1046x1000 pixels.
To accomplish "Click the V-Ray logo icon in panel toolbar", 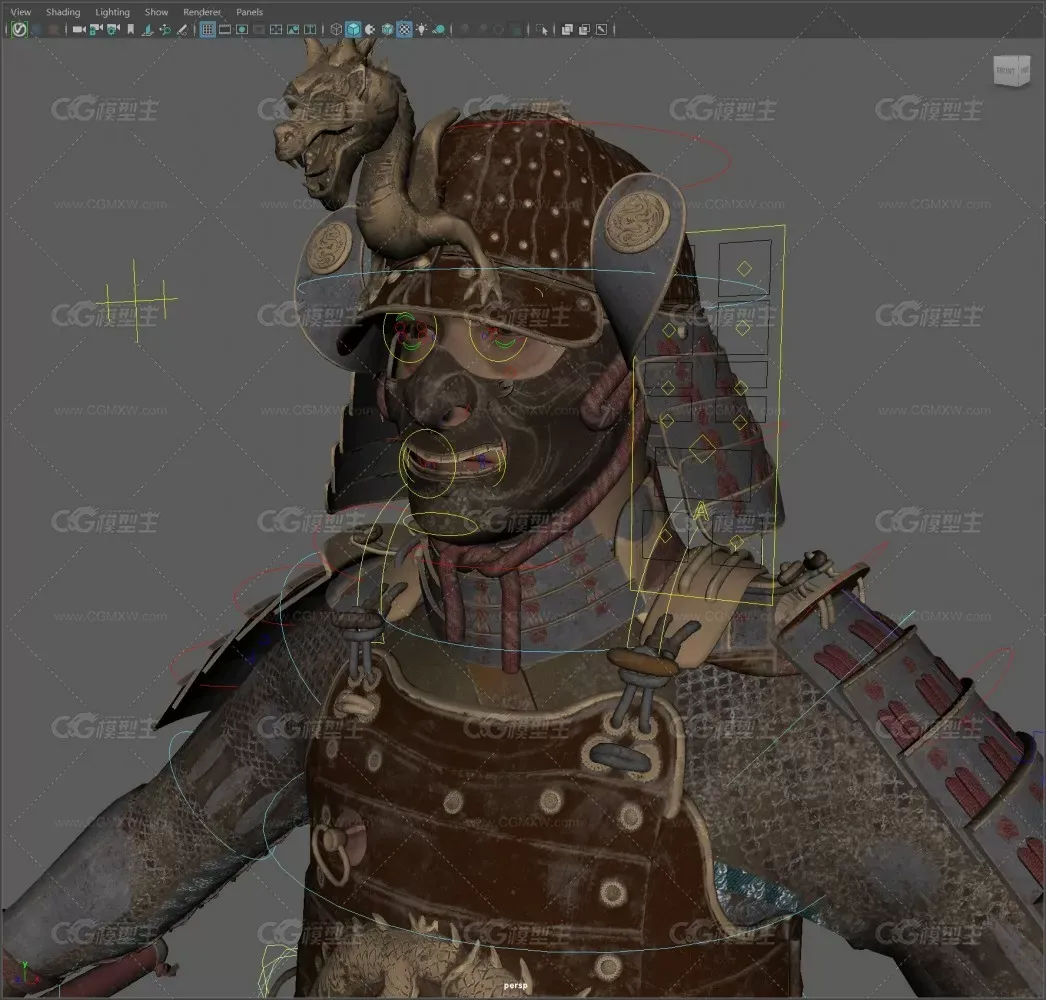I will point(19,29).
